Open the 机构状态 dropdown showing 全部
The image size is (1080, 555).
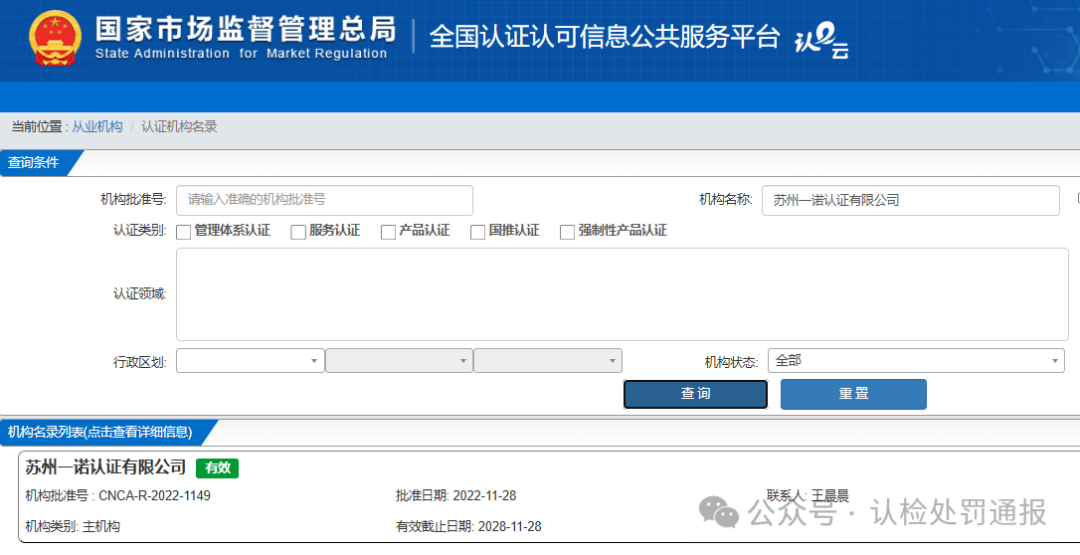pos(916,361)
